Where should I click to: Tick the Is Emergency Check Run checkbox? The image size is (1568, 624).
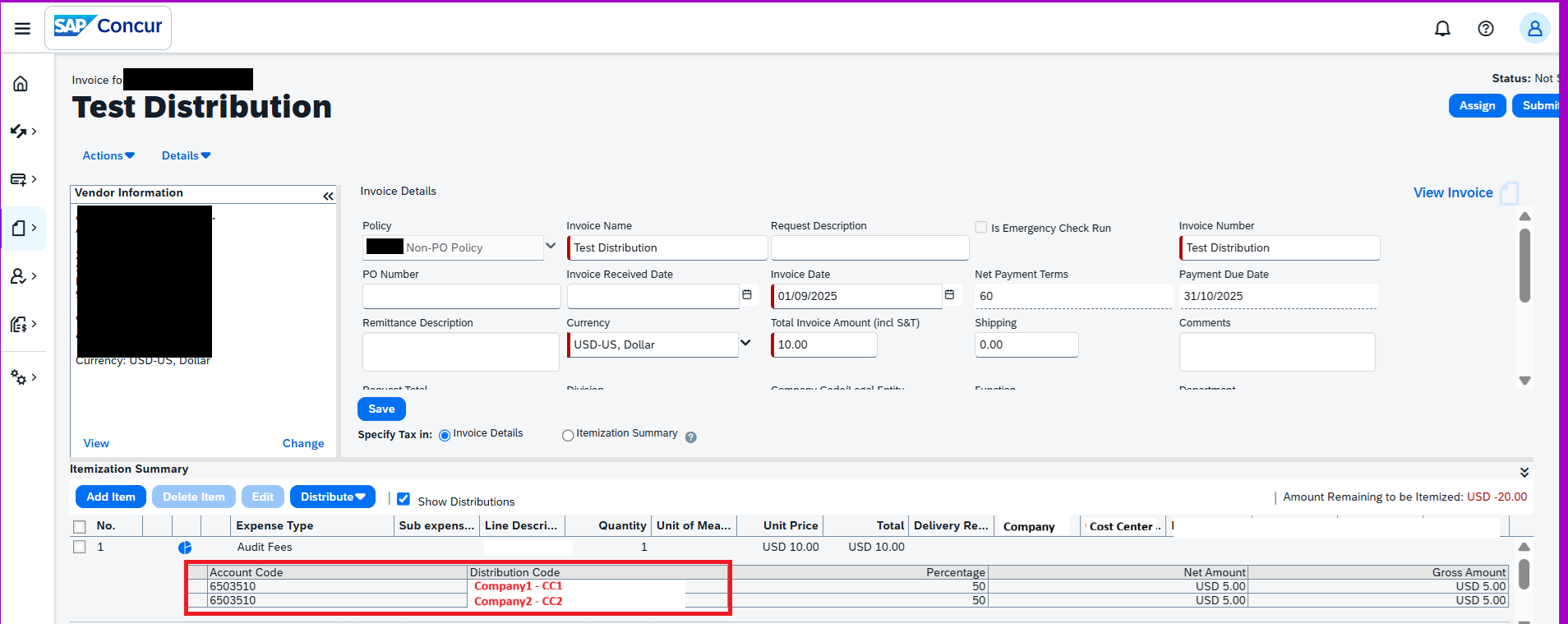981,228
